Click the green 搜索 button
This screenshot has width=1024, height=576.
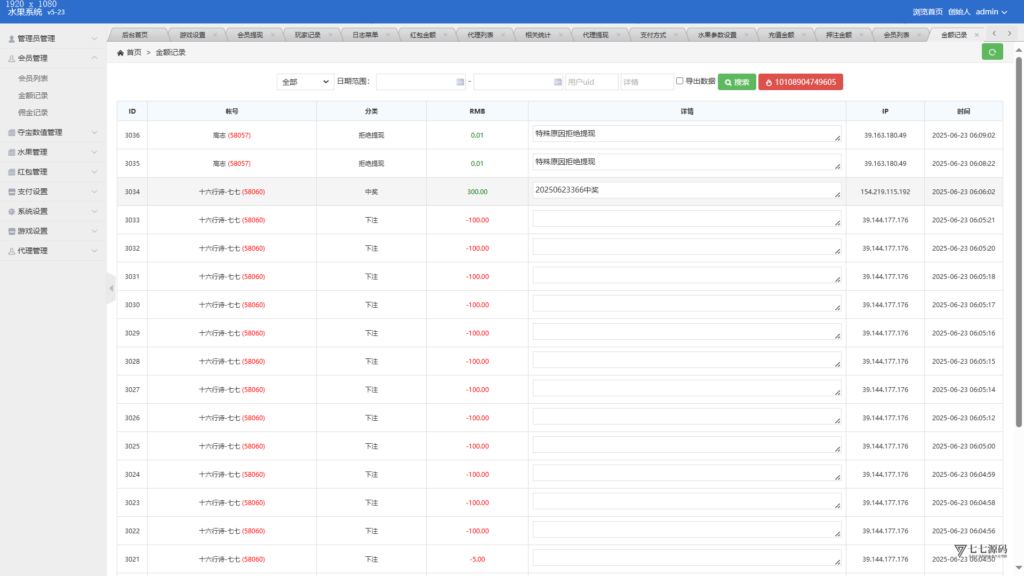737,82
